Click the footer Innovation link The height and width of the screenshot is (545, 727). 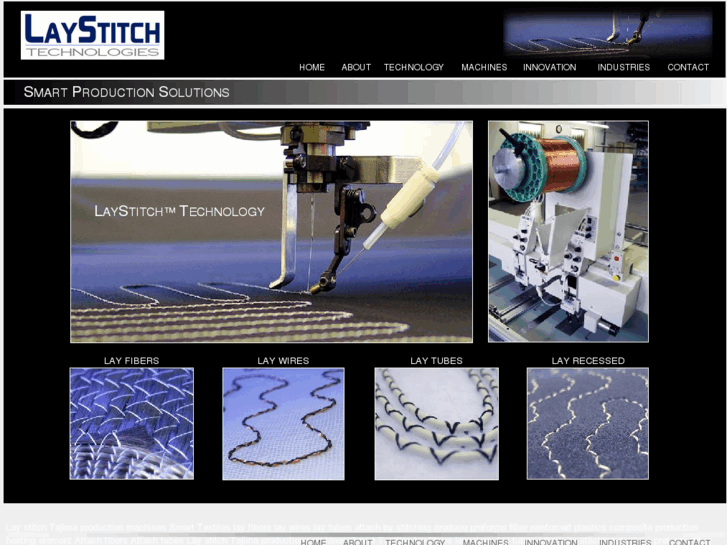(x=551, y=542)
